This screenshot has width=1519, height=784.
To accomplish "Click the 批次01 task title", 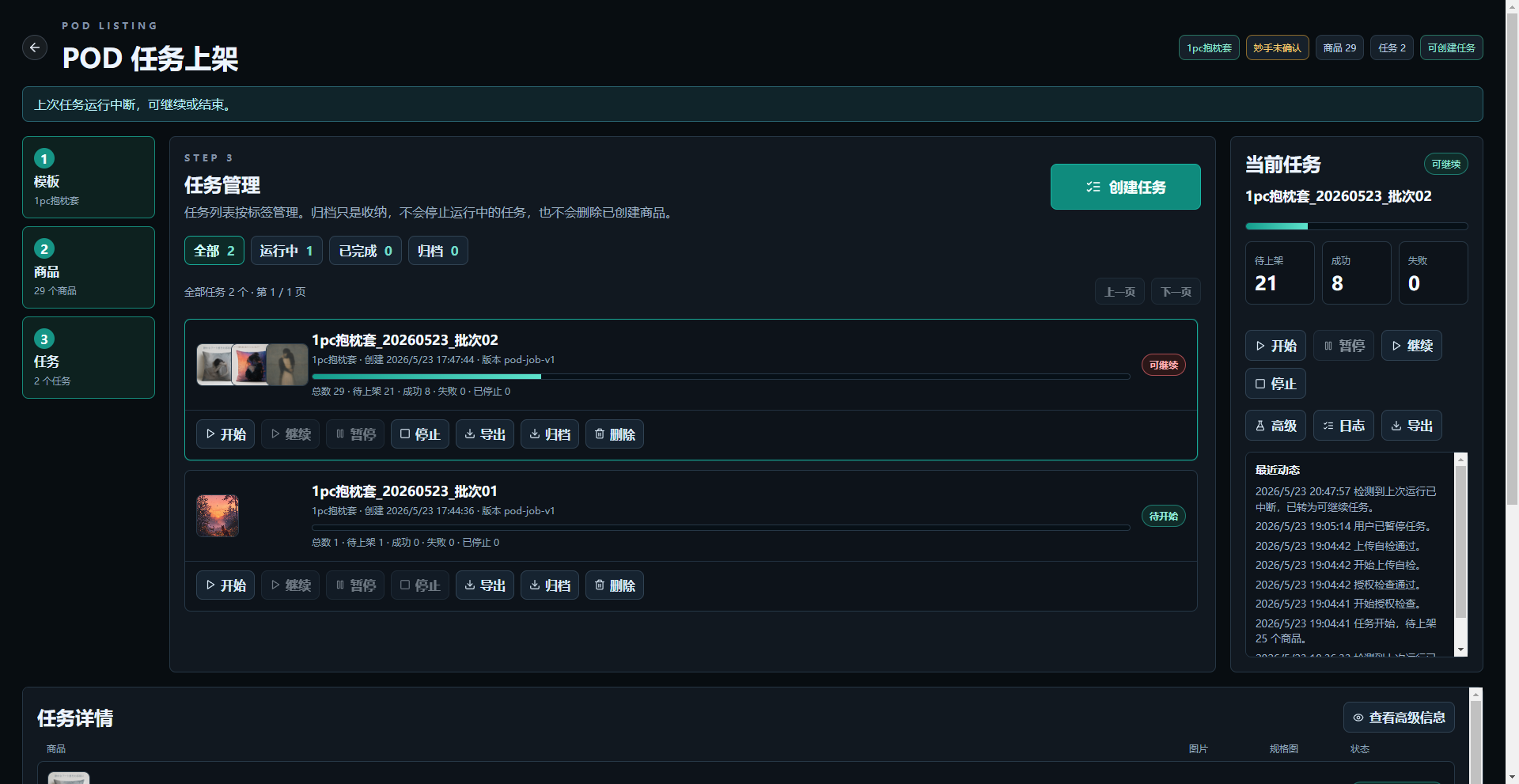I will click(x=404, y=491).
